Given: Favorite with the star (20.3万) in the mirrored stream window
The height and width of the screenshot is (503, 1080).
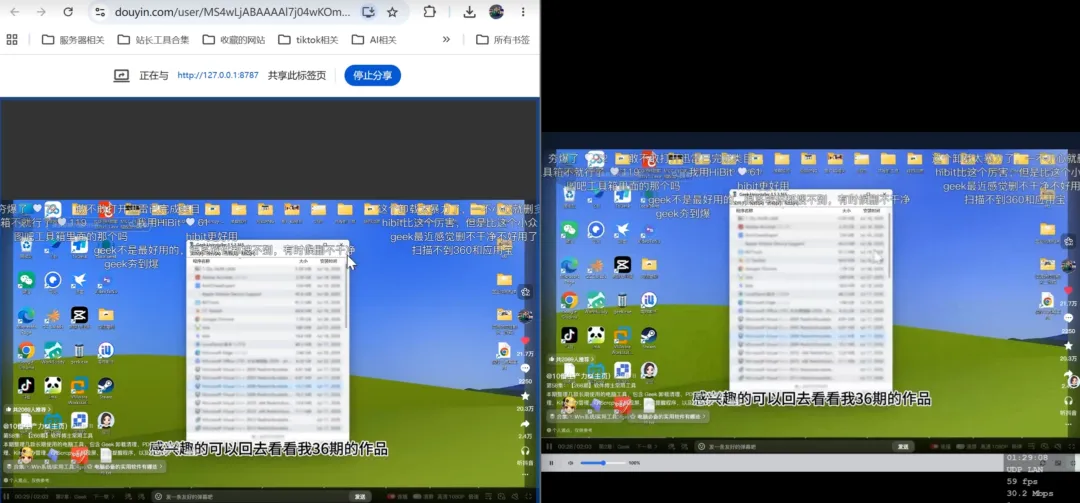Looking at the screenshot, I should click(x=1069, y=346).
